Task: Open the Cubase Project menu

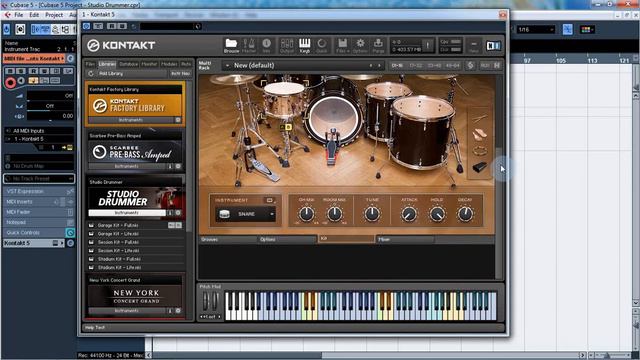Action: (54, 15)
